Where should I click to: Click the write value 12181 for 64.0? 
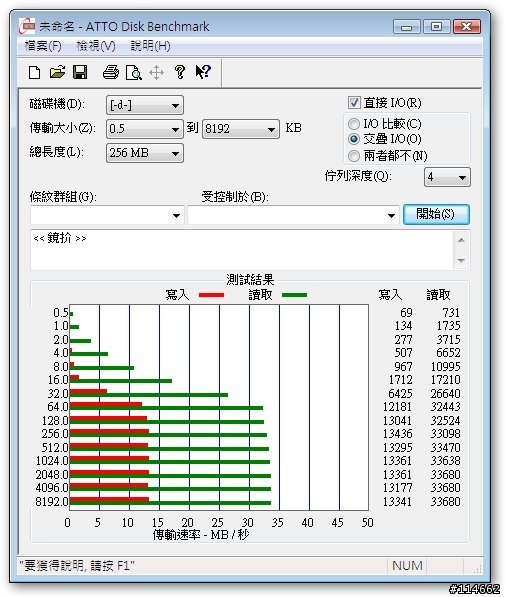pyautogui.click(x=397, y=407)
